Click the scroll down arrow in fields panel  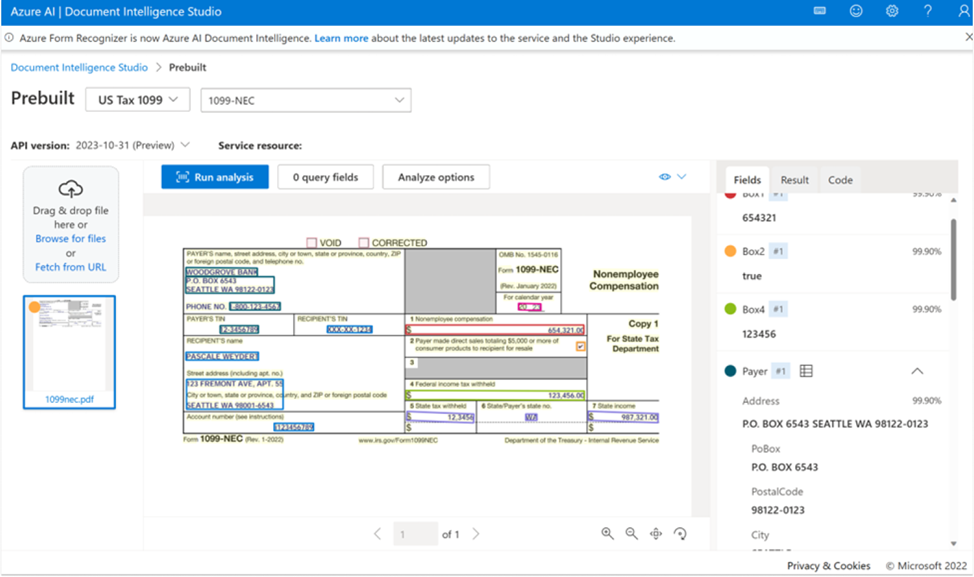(954, 543)
